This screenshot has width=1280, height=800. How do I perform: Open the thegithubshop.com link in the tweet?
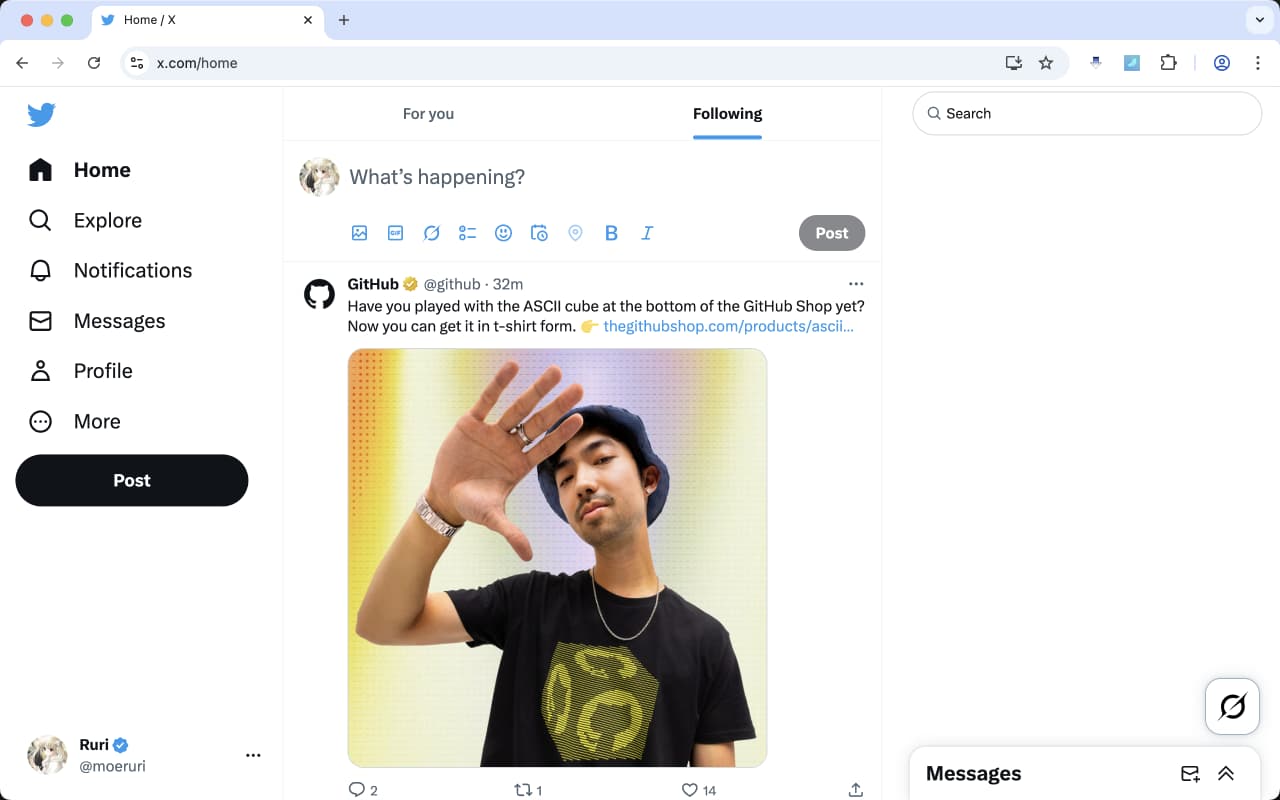[x=727, y=326]
